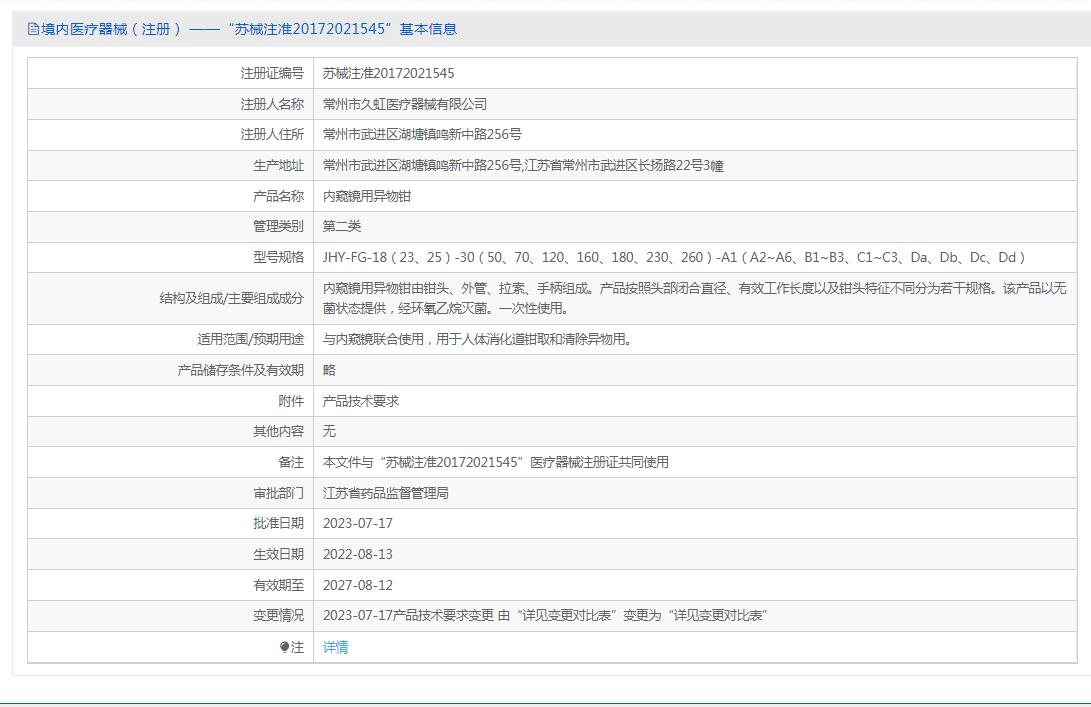Select registration number value 苏械注准20172021545

coord(388,74)
